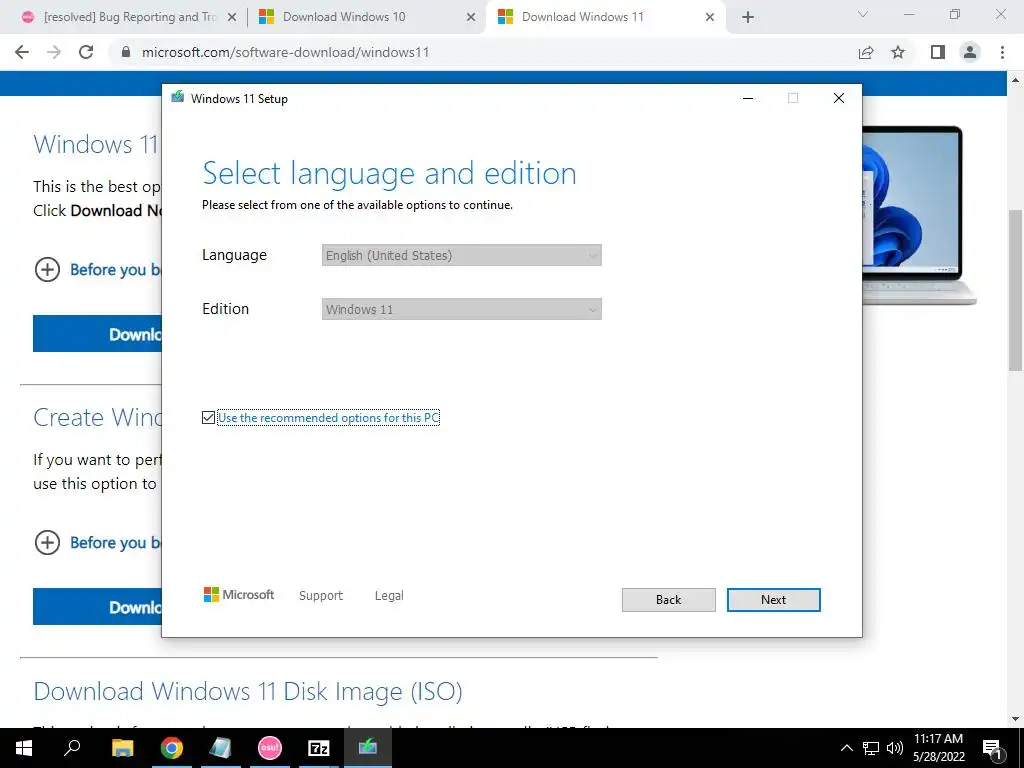1024x768 pixels.
Task: Show hidden tray icons
Action: click(x=846, y=748)
